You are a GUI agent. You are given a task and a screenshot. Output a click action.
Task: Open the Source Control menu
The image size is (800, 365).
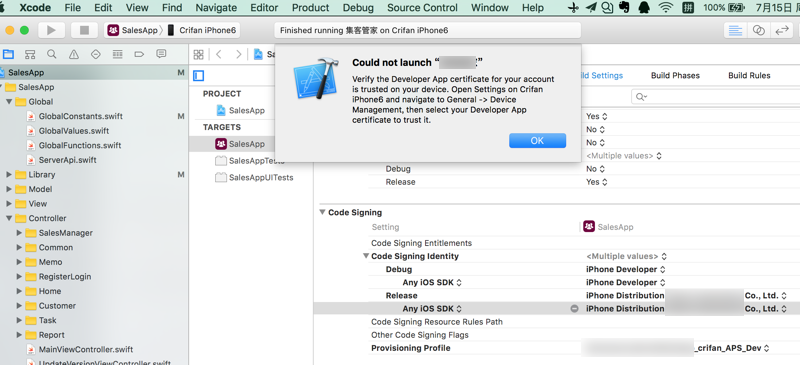422,8
